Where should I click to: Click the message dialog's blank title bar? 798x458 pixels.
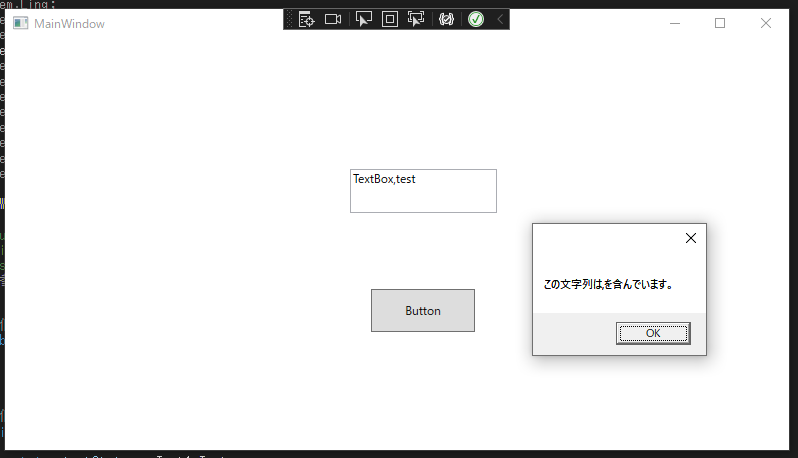click(600, 238)
